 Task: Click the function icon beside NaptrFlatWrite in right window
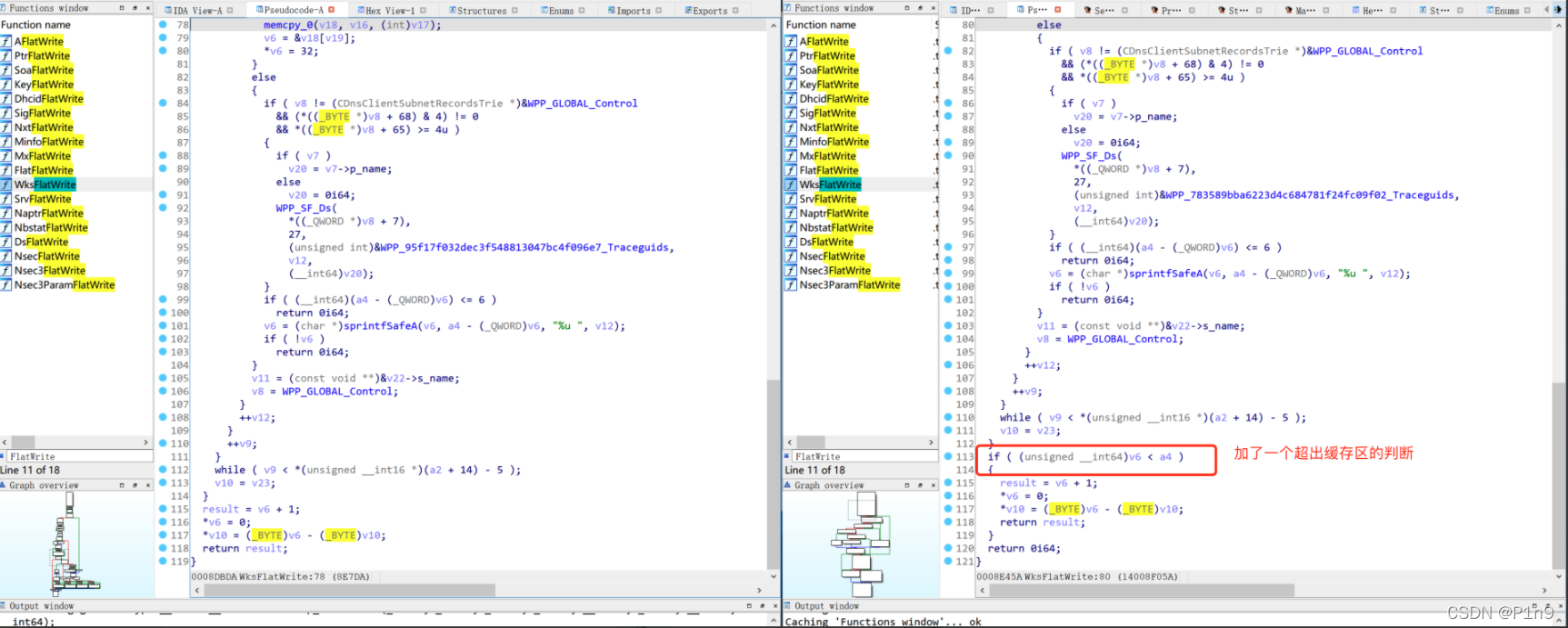[x=791, y=214]
